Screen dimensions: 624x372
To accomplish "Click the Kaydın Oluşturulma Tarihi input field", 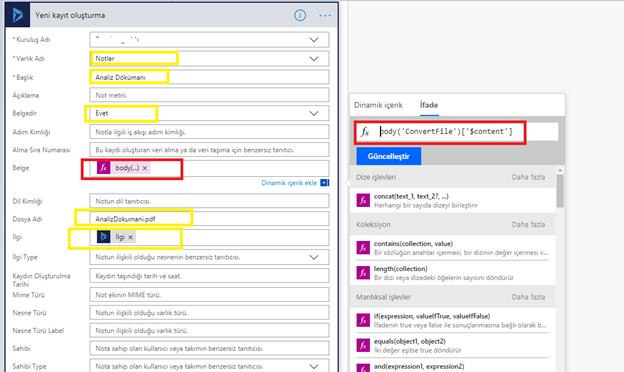I will (x=209, y=276).
